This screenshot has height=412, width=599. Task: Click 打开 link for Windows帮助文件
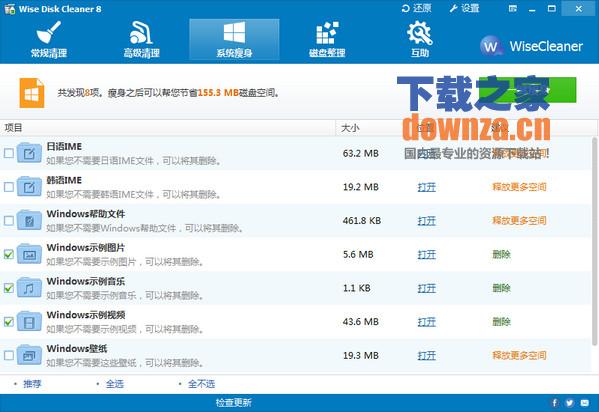[x=427, y=221]
